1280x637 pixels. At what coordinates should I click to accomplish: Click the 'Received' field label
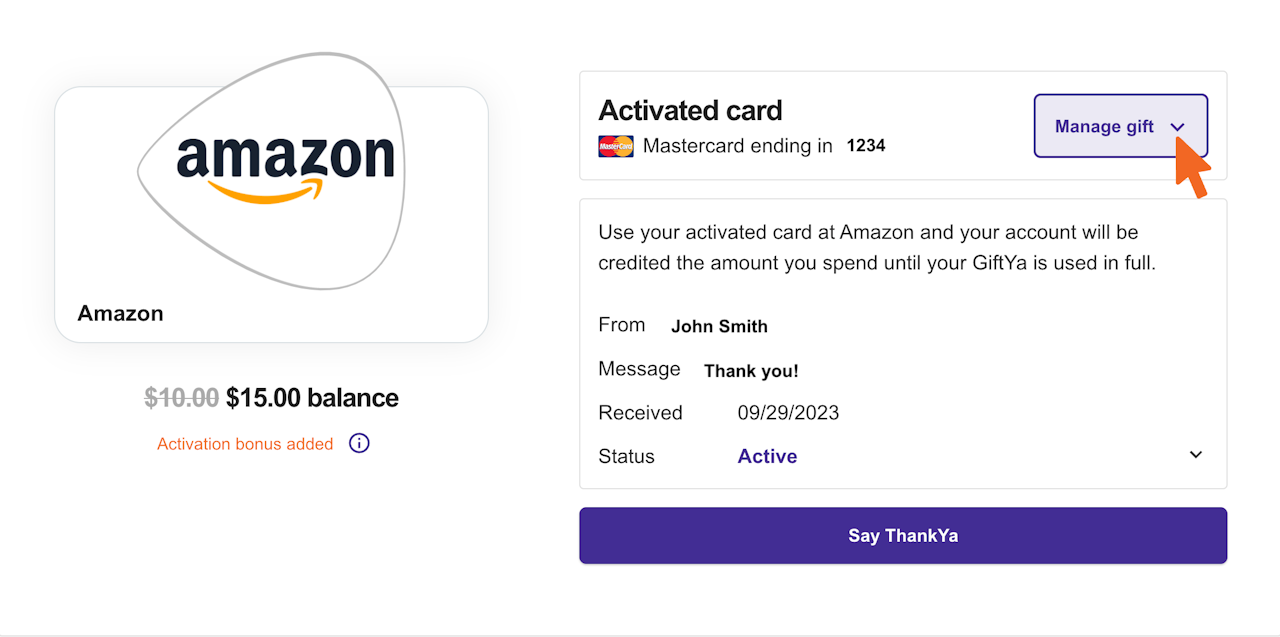tap(640, 413)
